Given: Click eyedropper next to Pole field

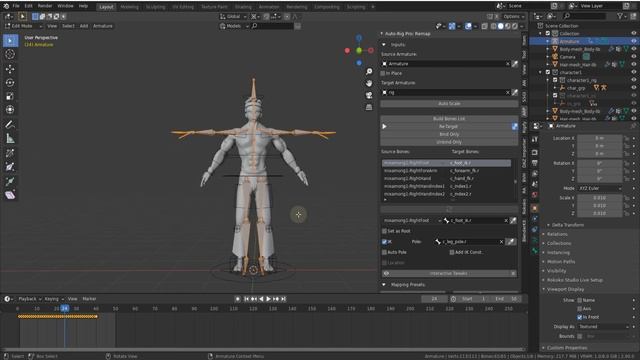Looking at the screenshot, I should click(x=511, y=242).
